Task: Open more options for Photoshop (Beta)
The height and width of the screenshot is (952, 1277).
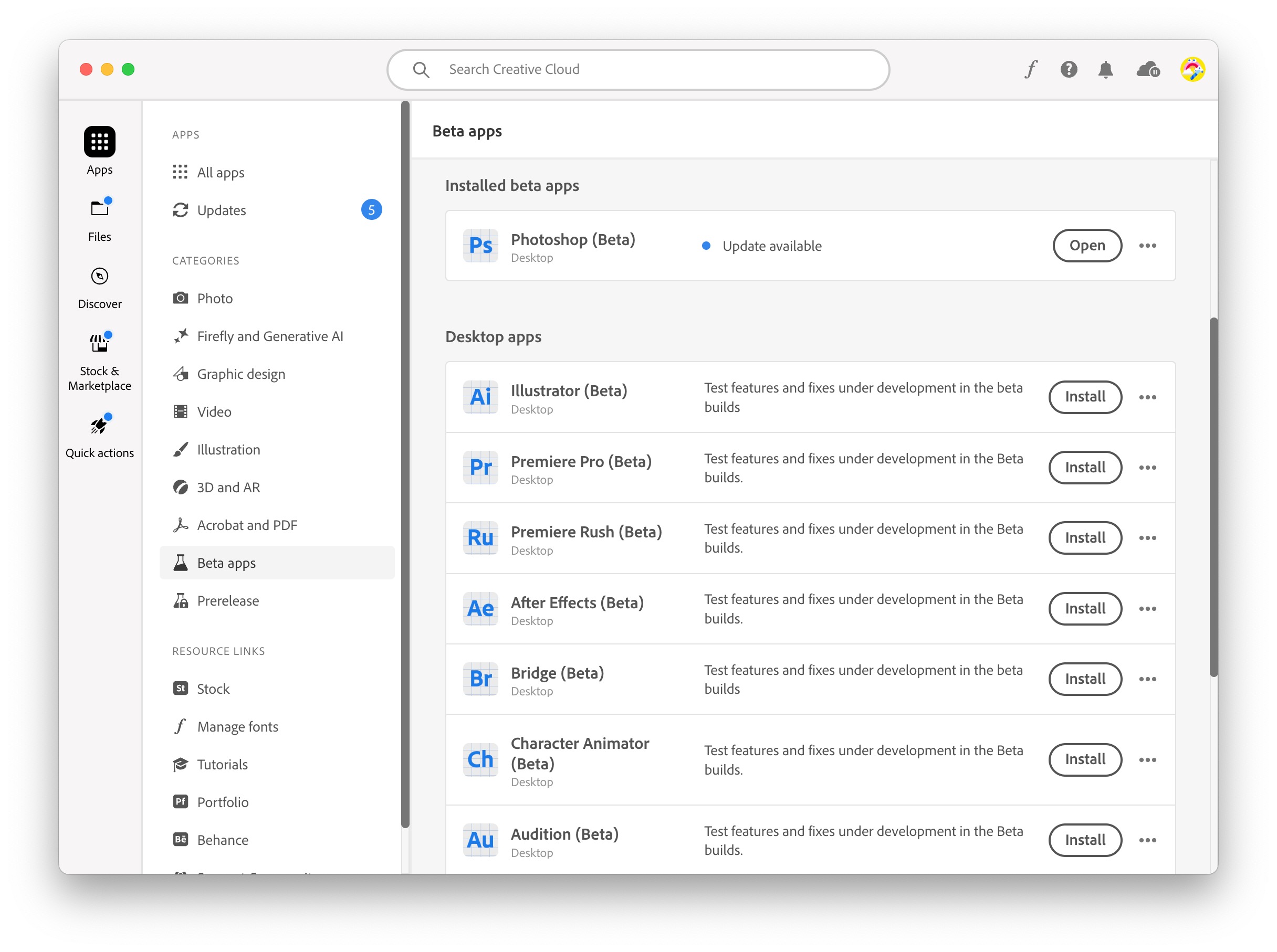Action: tap(1147, 246)
